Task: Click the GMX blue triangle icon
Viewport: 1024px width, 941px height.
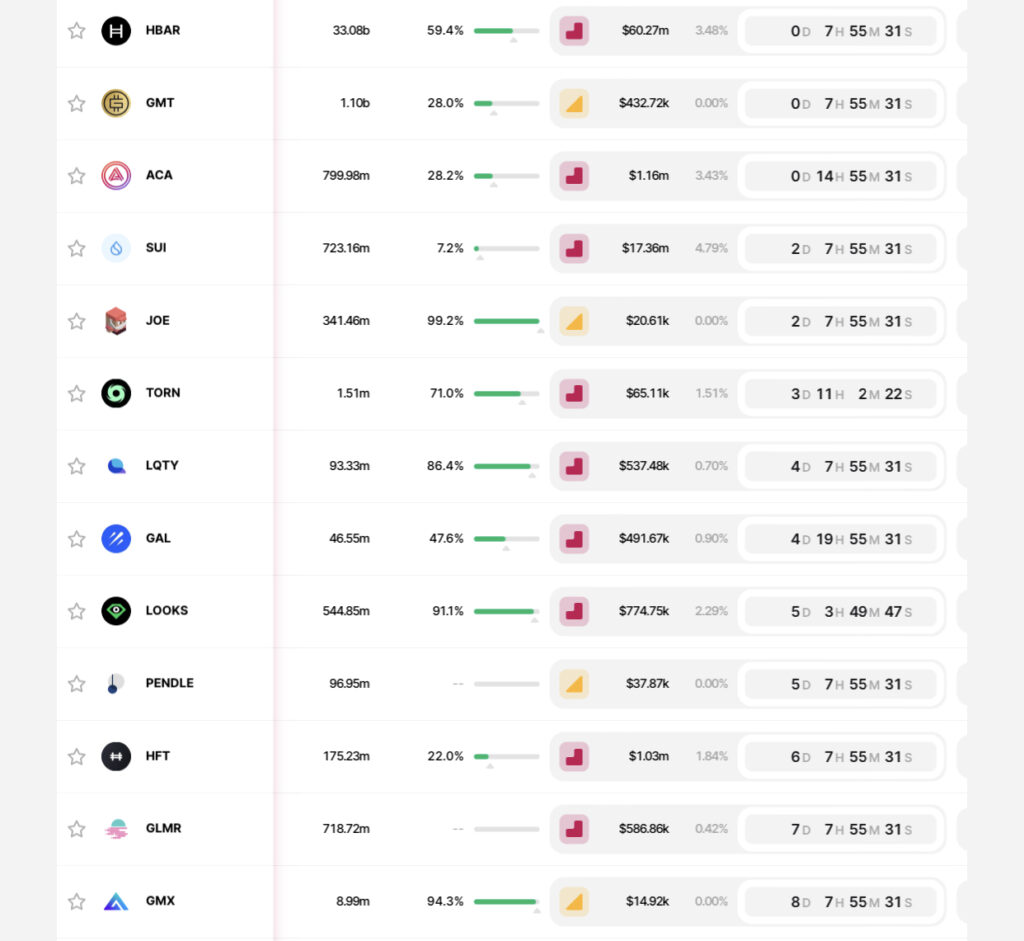Action: (x=116, y=901)
